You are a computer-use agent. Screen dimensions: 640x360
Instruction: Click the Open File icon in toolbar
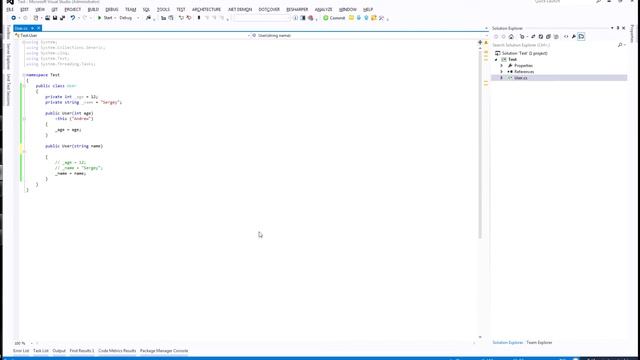tap(47, 18)
